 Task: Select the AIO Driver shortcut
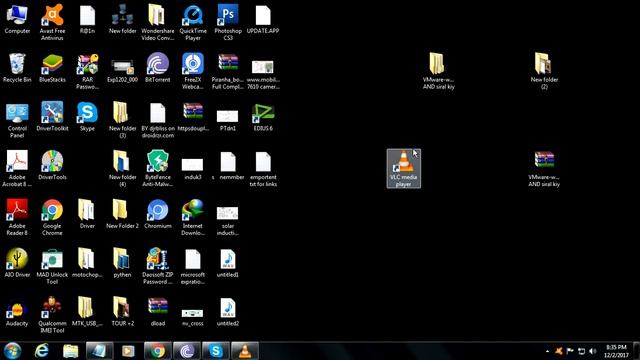click(x=17, y=262)
